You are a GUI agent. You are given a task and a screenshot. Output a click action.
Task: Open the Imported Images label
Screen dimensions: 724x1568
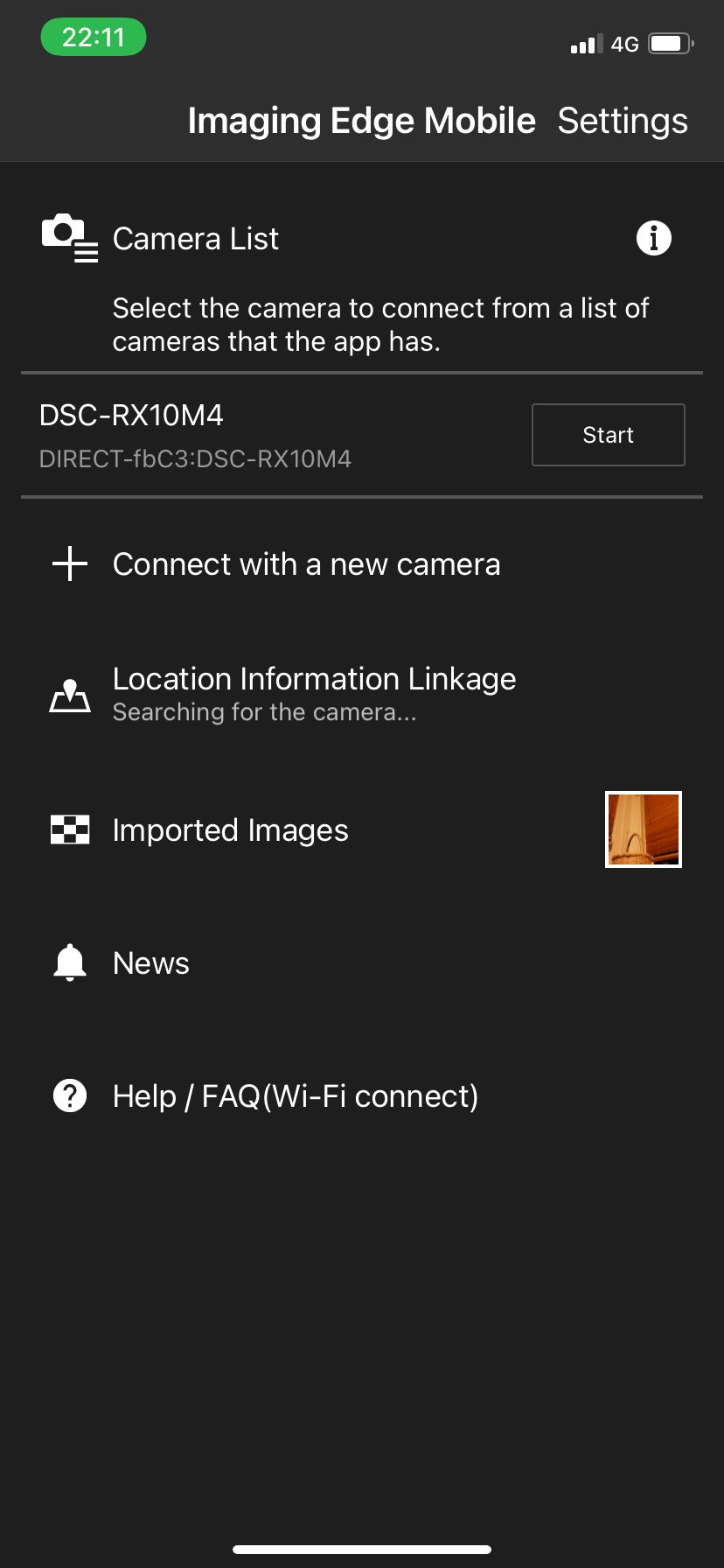230,829
